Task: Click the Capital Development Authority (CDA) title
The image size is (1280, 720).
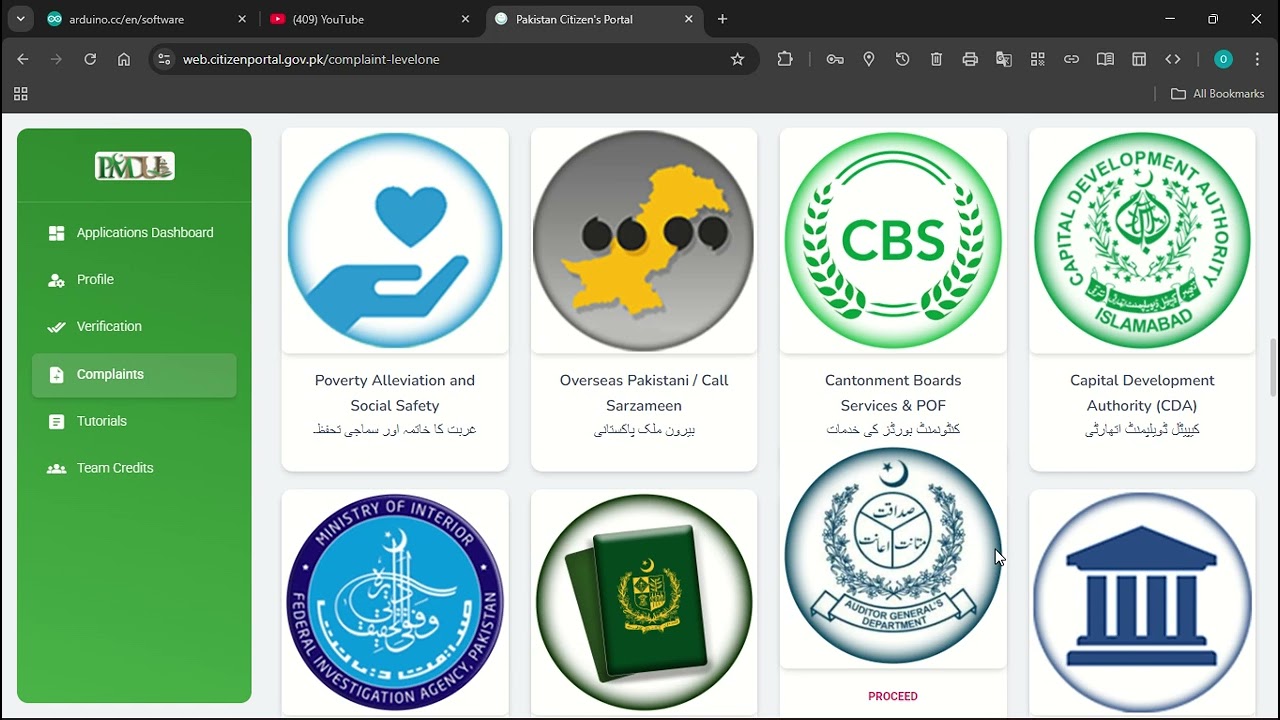Action: tap(1142, 393)
